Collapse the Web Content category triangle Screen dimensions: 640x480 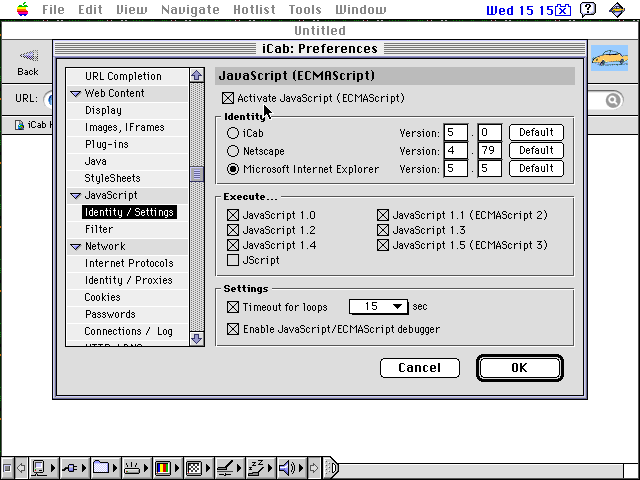pyautogui.click(x=76, y=93)
